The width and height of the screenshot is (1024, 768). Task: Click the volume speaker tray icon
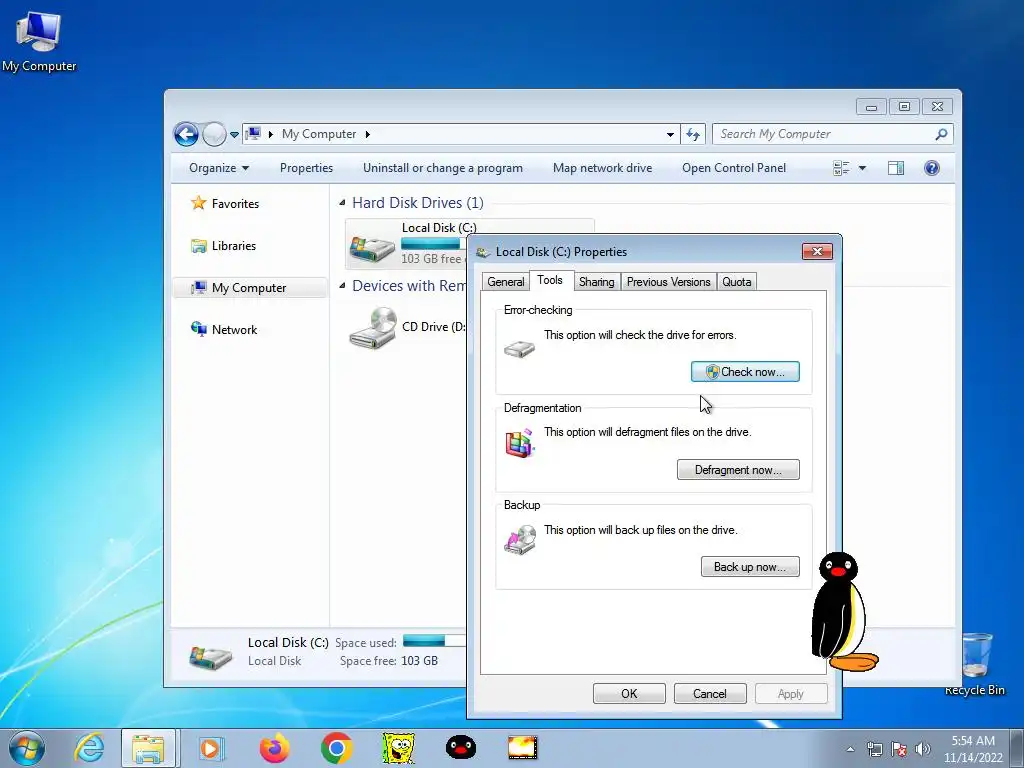click(923, 749)
